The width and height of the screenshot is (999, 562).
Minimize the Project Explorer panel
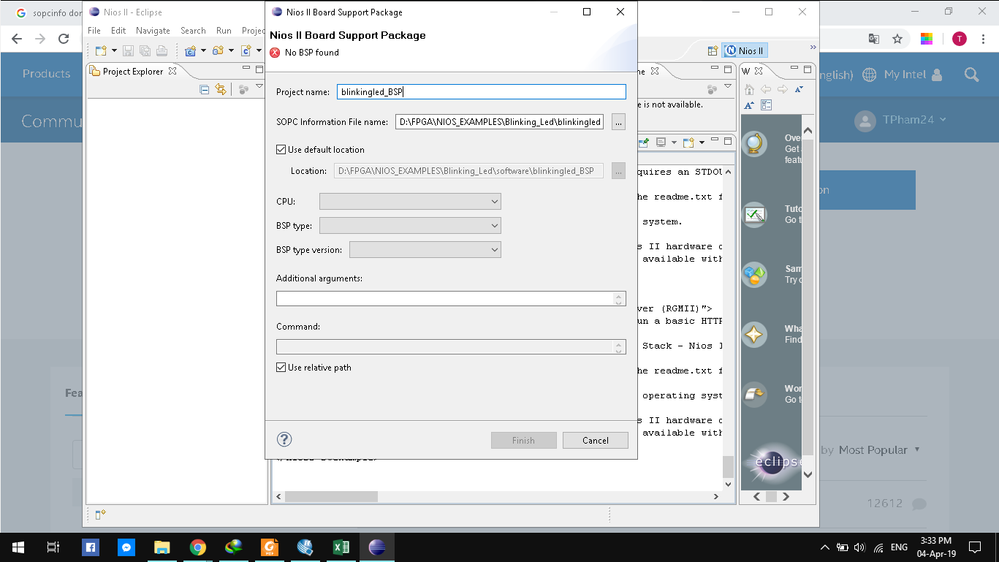[x=246, y=68]
